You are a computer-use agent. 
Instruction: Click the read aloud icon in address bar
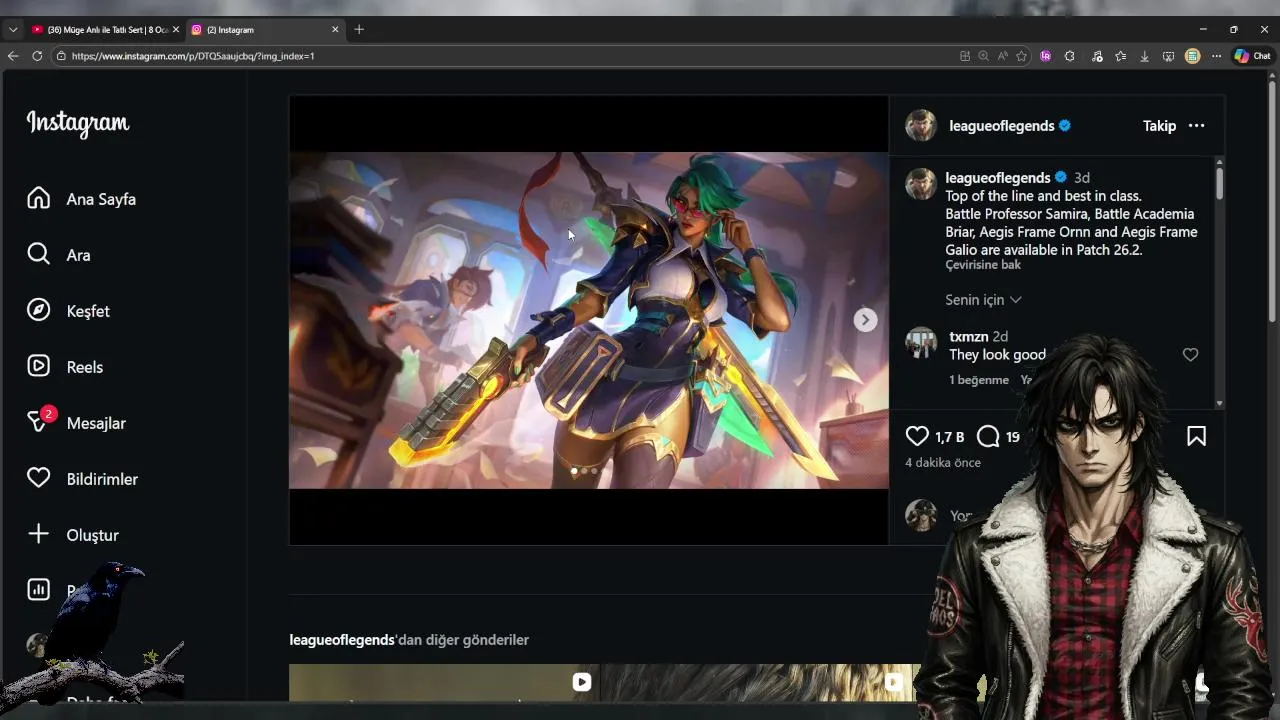[1003, 56]
